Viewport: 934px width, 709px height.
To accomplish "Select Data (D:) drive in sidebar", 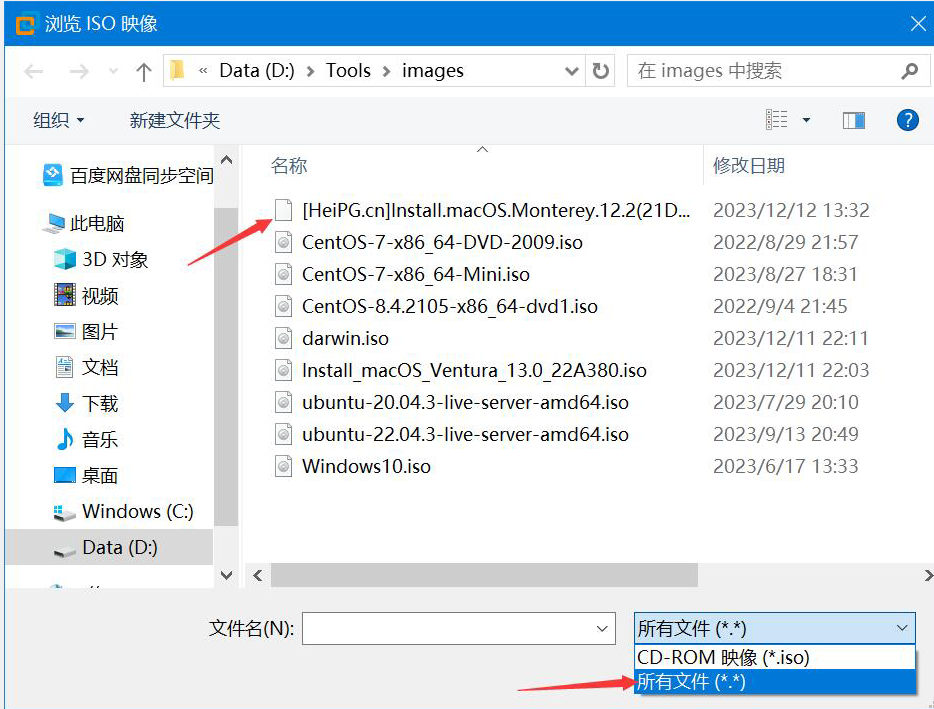I will point(108,547).
